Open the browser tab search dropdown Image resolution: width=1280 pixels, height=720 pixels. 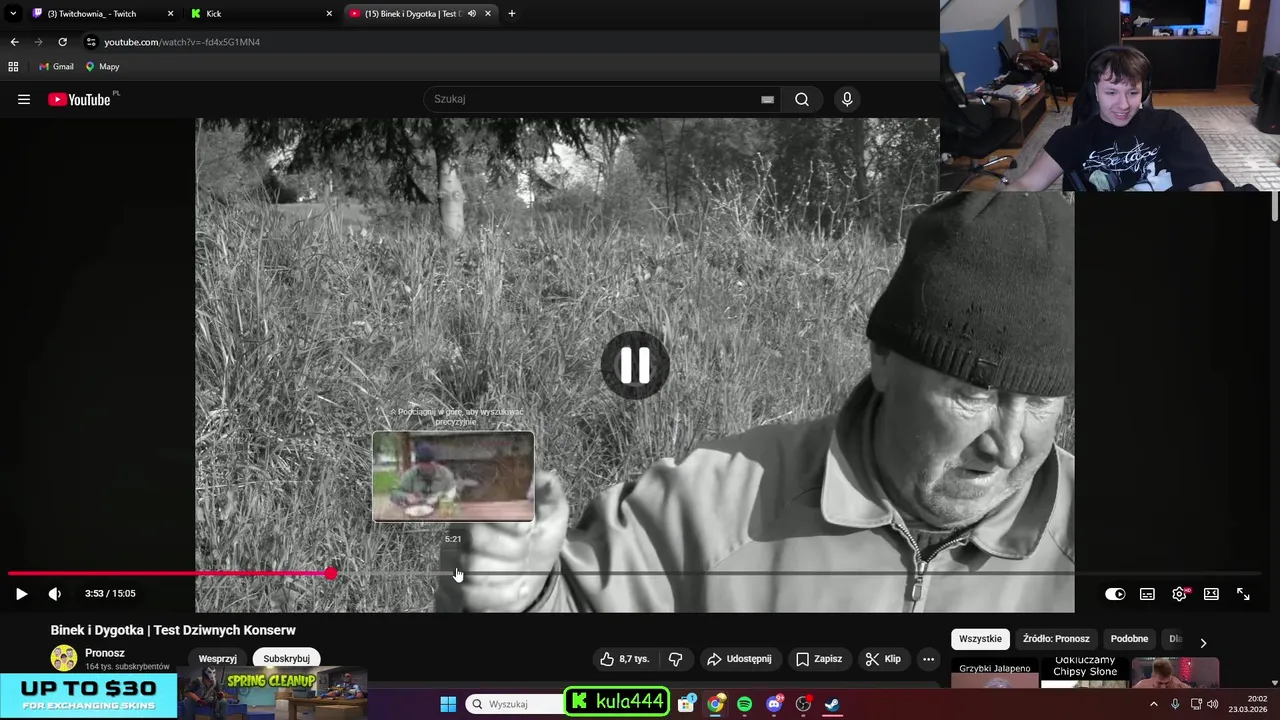pos(13,14)
